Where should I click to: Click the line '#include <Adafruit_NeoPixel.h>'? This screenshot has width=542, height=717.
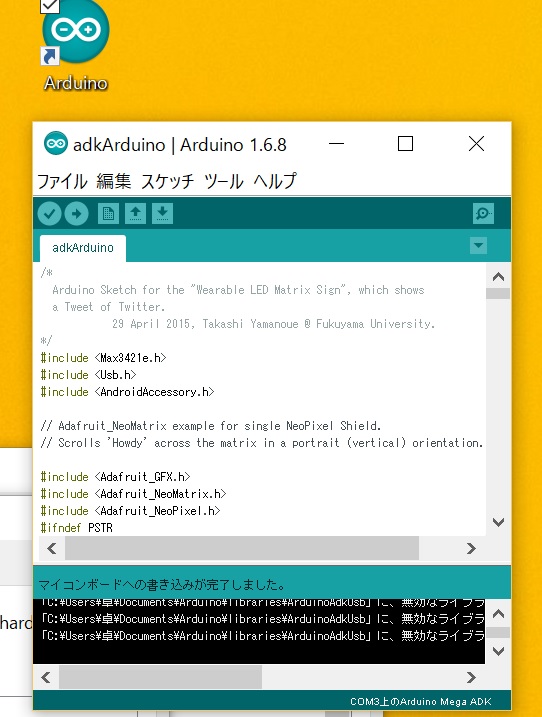130,511
